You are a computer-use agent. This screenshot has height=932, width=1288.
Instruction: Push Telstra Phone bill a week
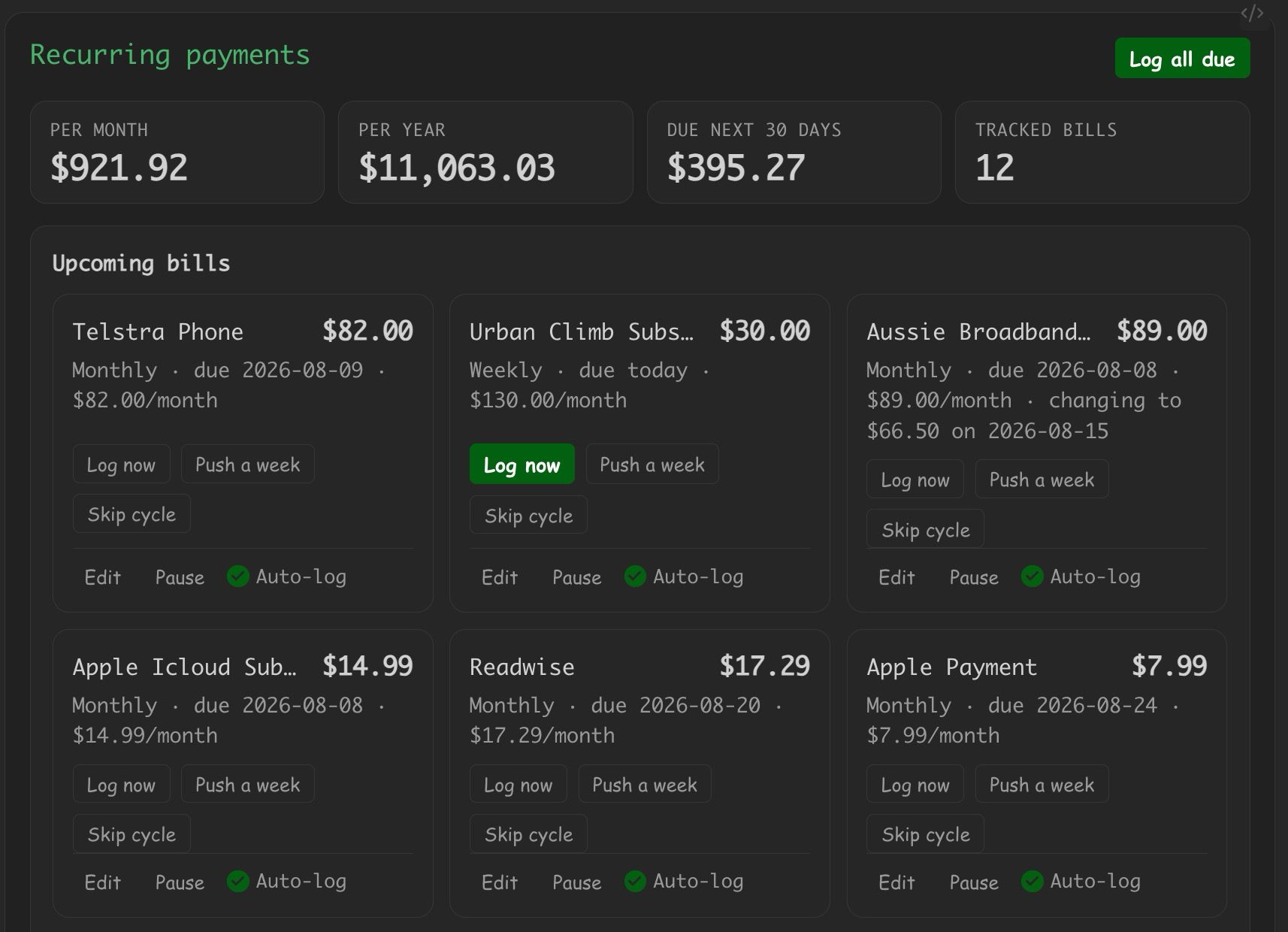click(247, 464)
